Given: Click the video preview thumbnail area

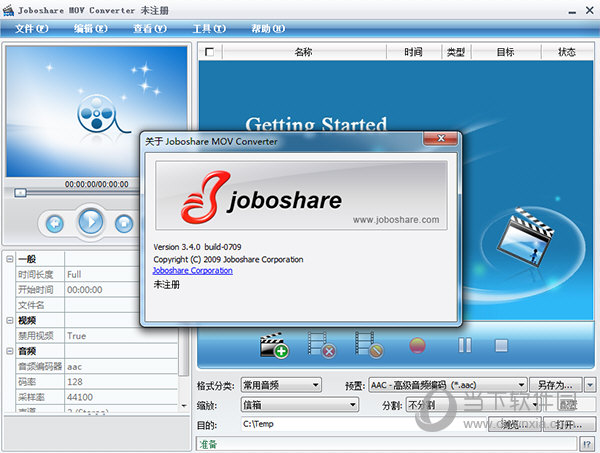Looking at the screenshot, I should coord(96,112).
